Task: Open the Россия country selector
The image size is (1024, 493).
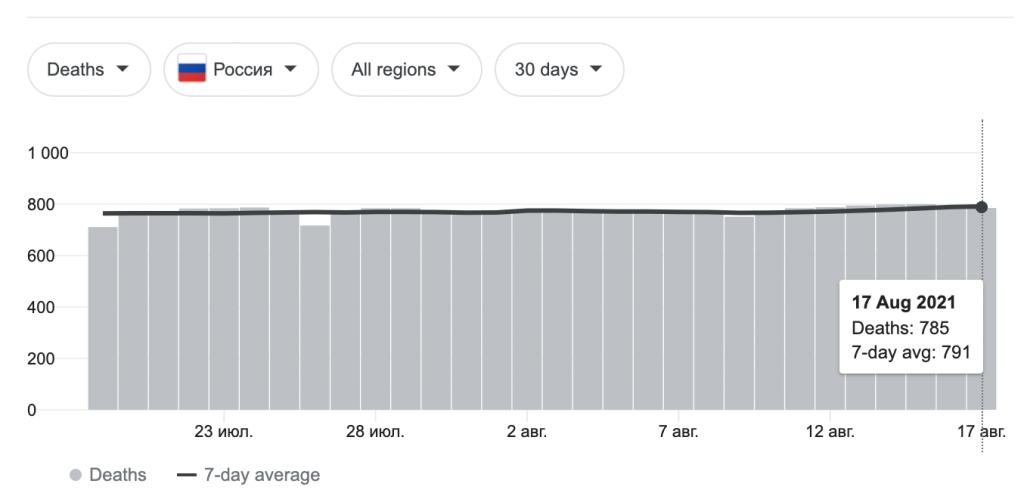Action: click(x=240, y=70)
